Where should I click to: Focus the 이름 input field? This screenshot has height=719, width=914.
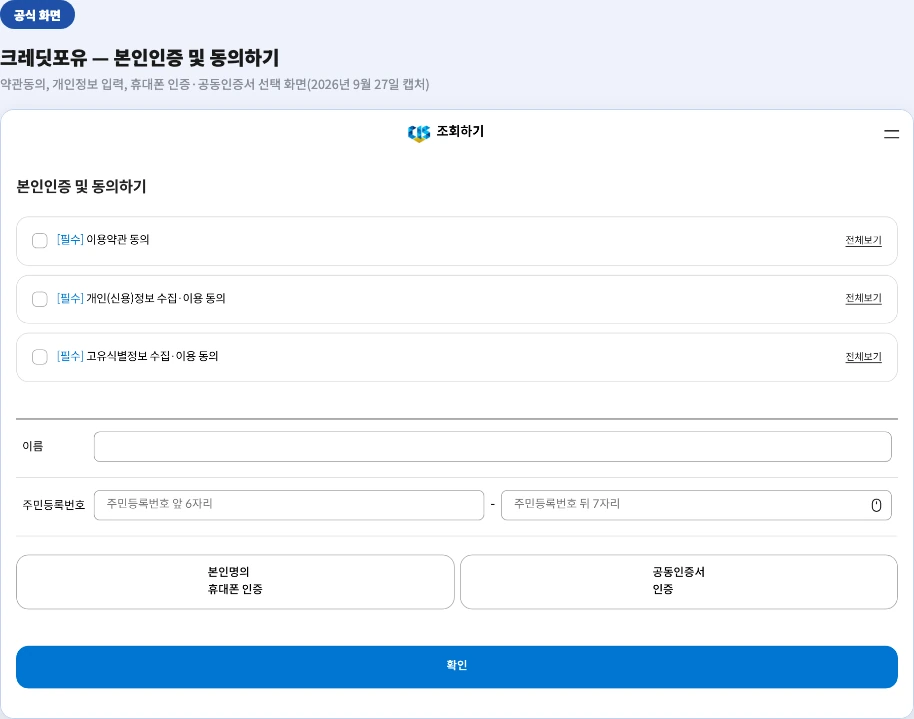tap(493, 447)
